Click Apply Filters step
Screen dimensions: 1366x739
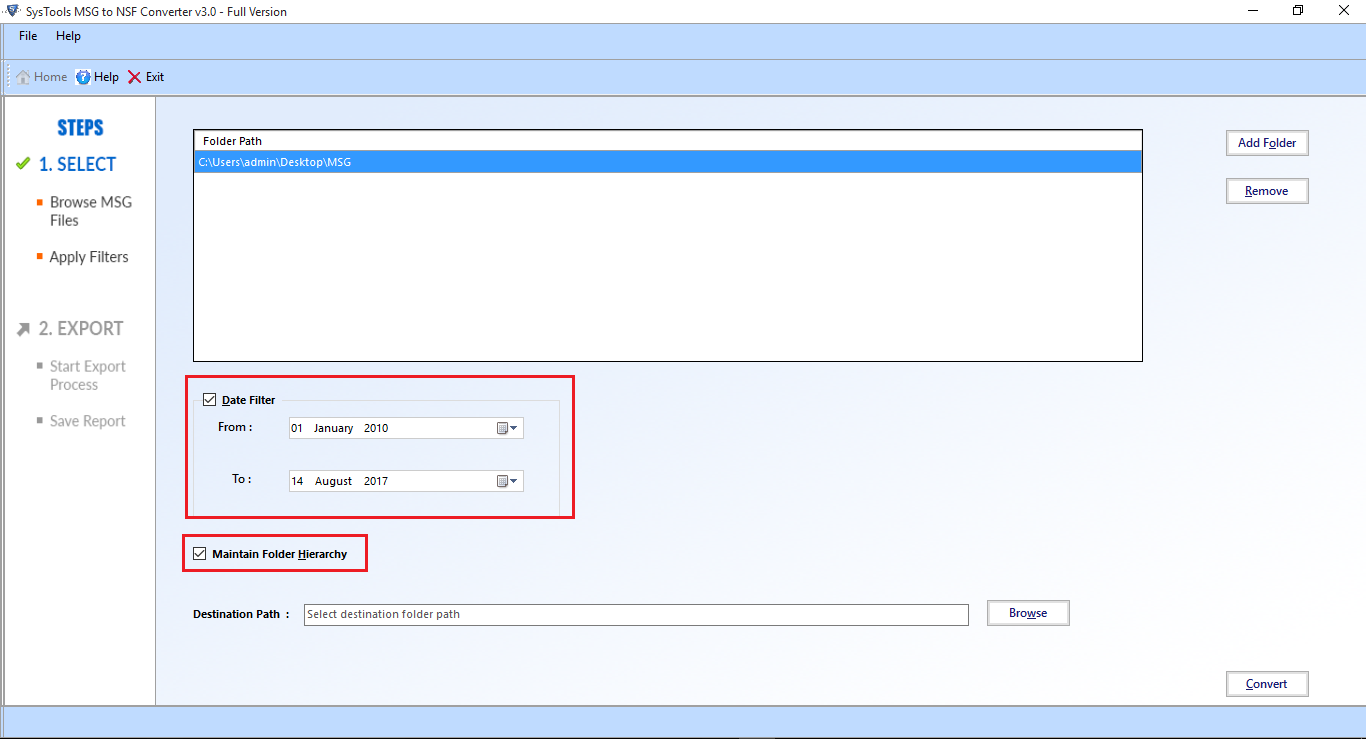click(x=89, y=257)
